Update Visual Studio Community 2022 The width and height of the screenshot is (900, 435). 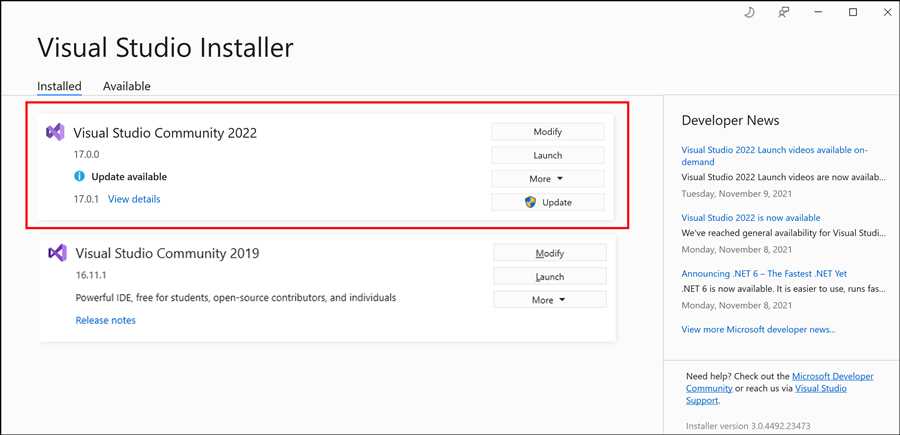click(548, 202)
